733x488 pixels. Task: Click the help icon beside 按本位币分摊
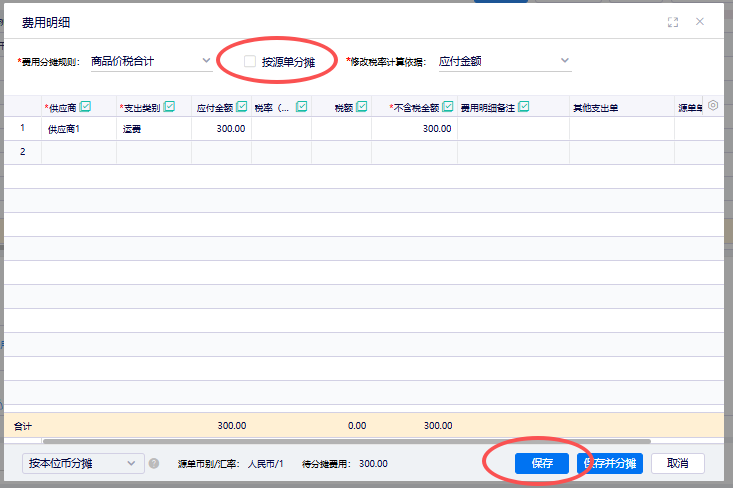tap(154, 464)
